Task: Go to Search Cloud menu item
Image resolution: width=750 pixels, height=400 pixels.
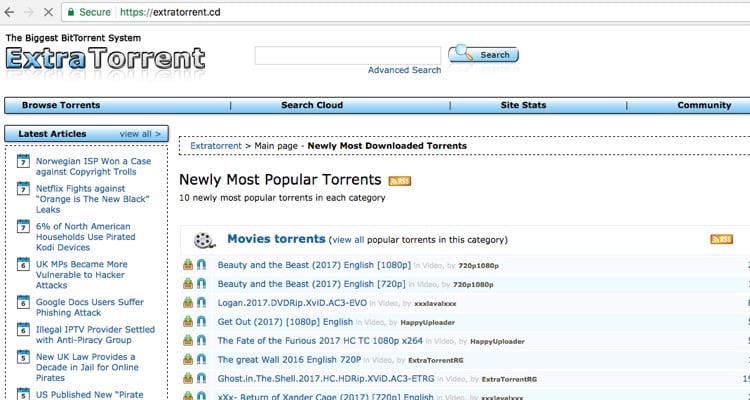Action: [311, 105]
